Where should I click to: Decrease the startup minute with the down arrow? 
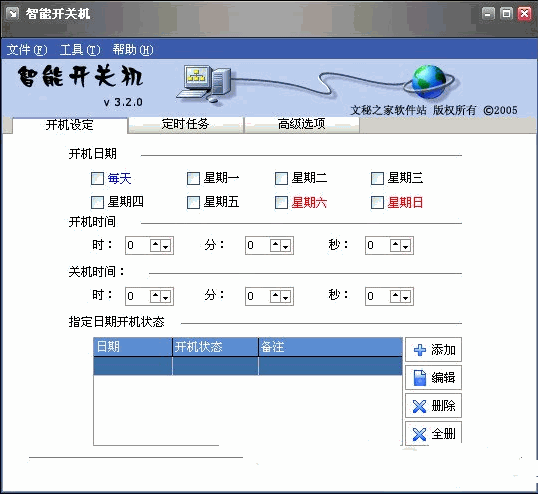(x=285, y=245)
